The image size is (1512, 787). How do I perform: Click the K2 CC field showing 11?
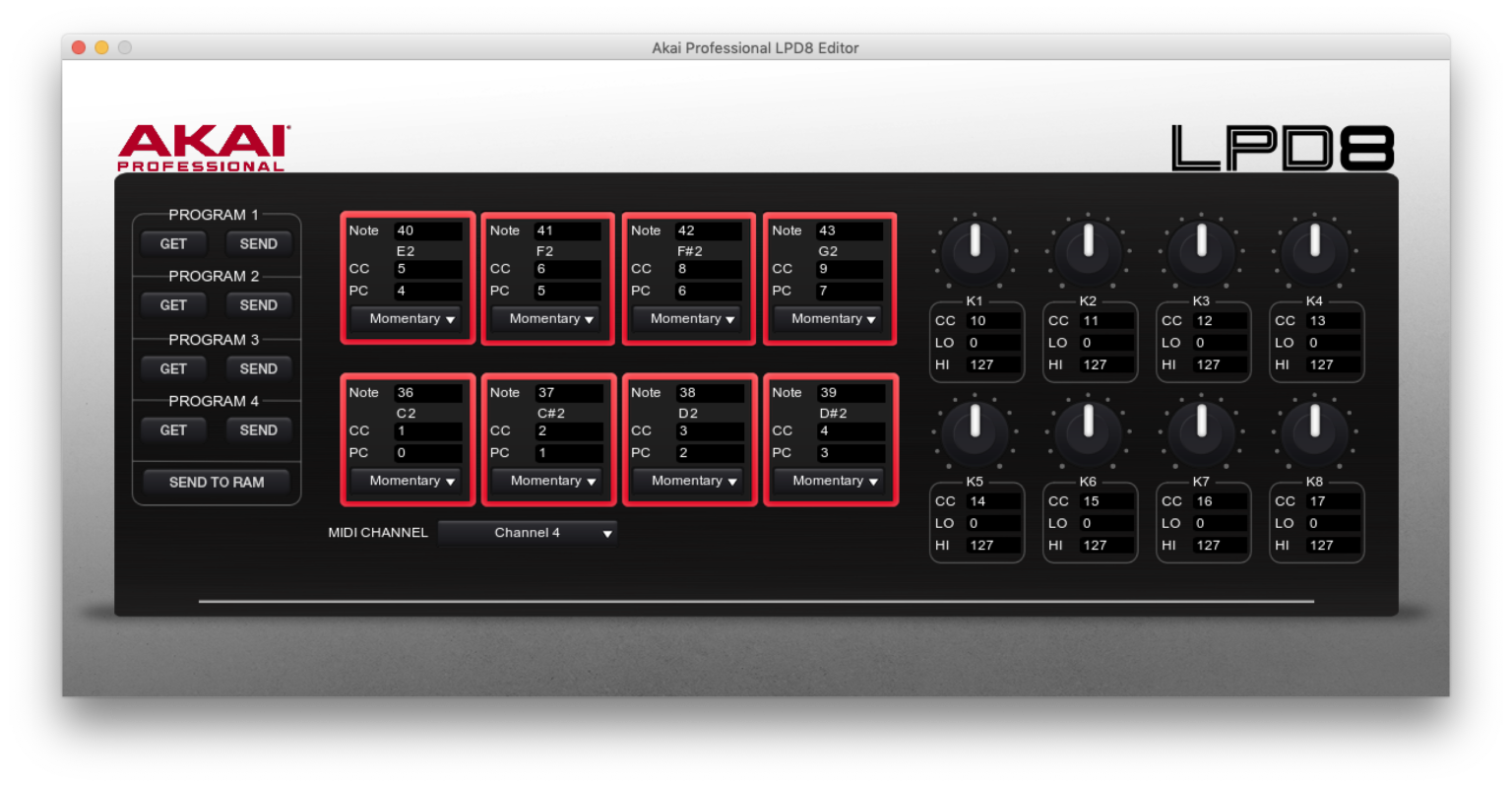click(x=1106, y=321)
